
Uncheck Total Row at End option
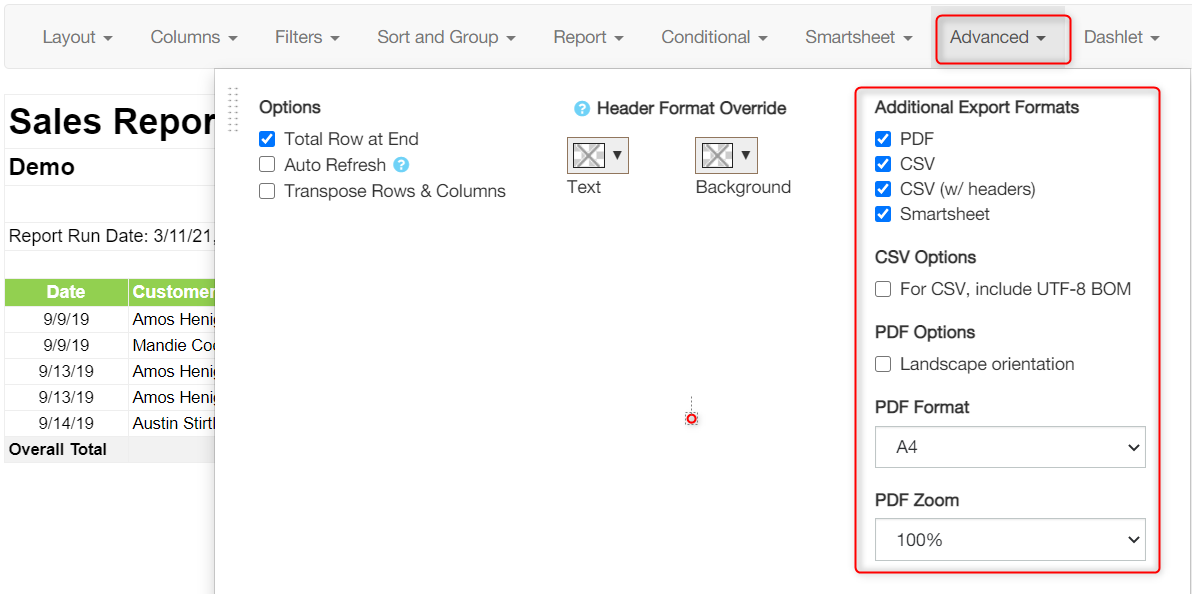click(267, 139)
